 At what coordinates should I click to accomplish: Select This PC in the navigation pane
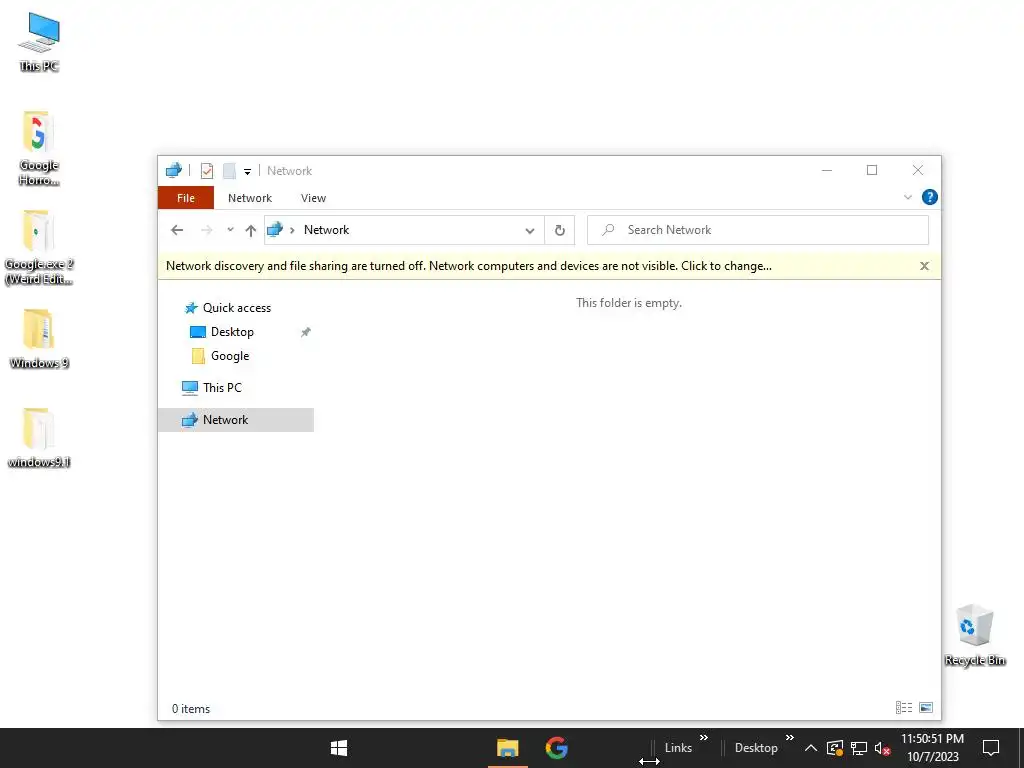pos(222,388)
